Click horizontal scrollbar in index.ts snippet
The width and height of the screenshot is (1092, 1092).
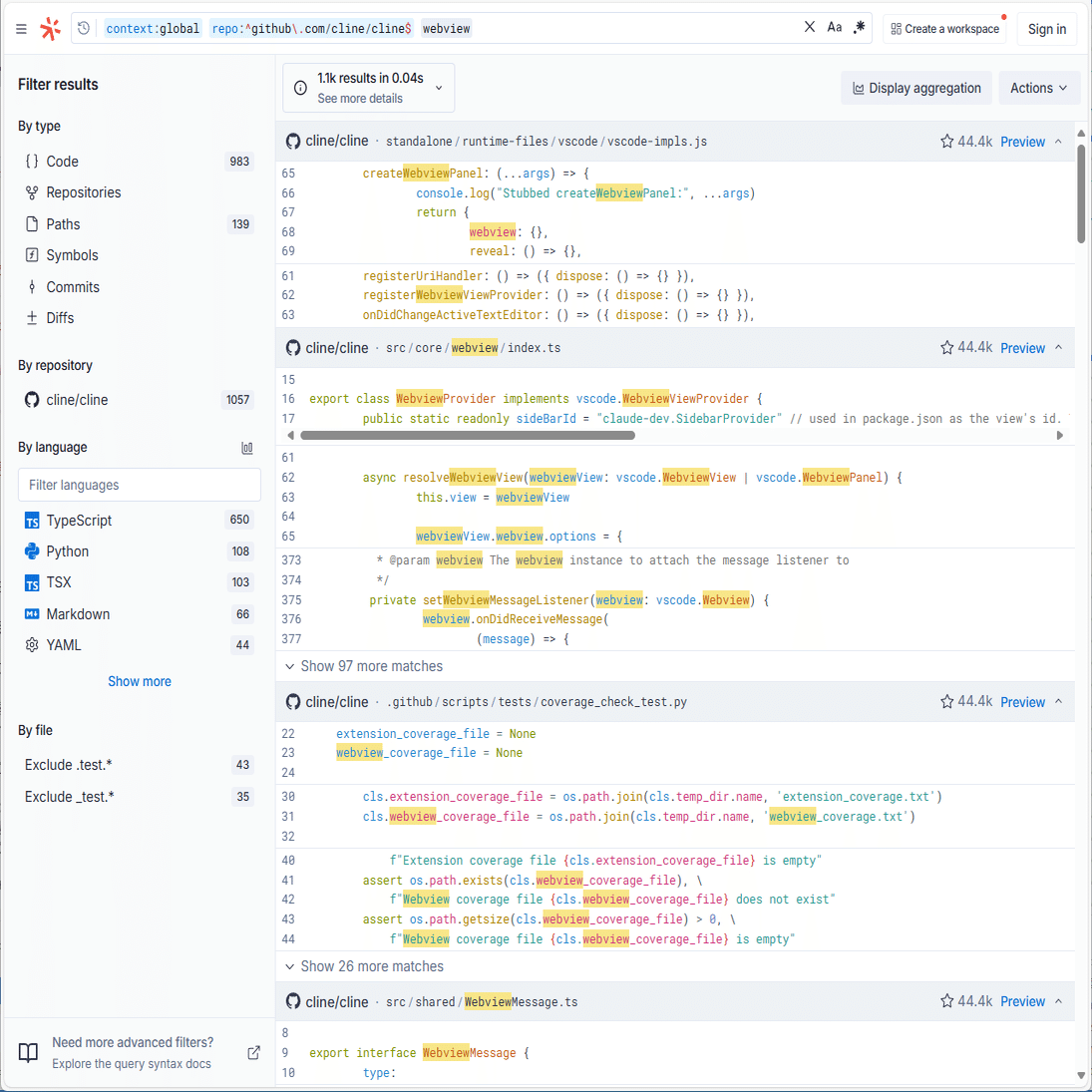(x=468, y=435)
